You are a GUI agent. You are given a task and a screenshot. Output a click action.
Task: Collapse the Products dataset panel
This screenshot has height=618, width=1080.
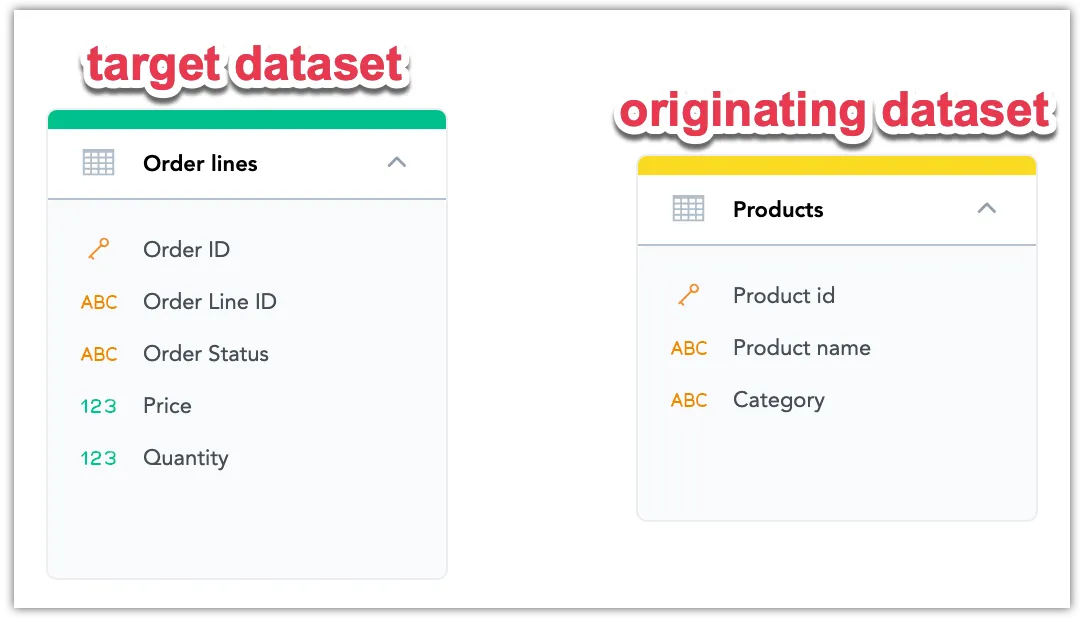click(x=987, y=208)
